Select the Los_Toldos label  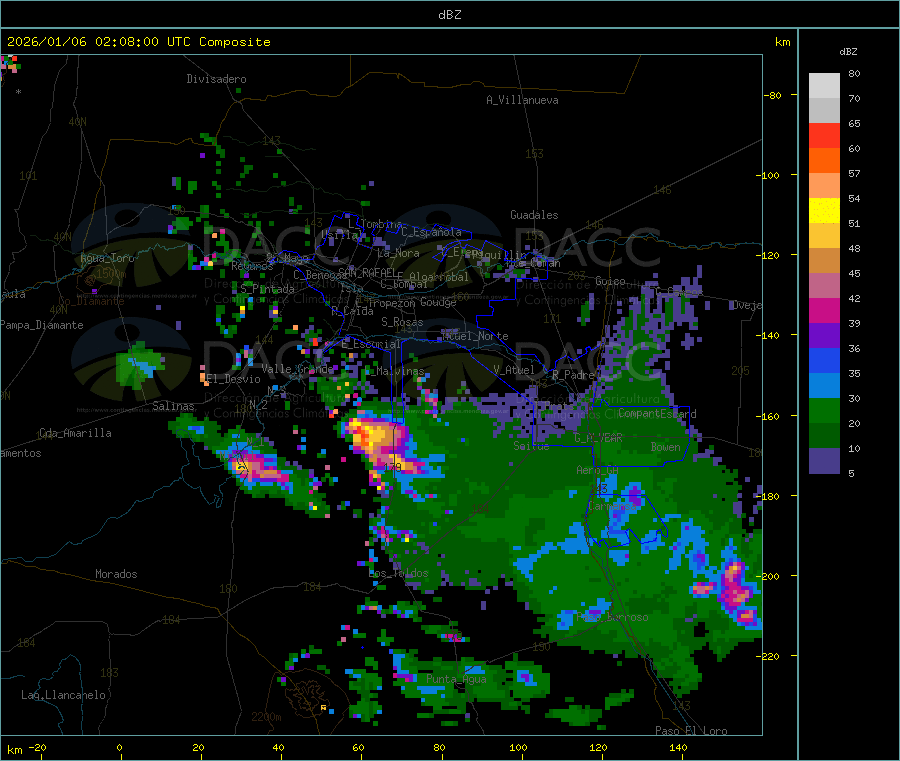click(x=398, y=573)
